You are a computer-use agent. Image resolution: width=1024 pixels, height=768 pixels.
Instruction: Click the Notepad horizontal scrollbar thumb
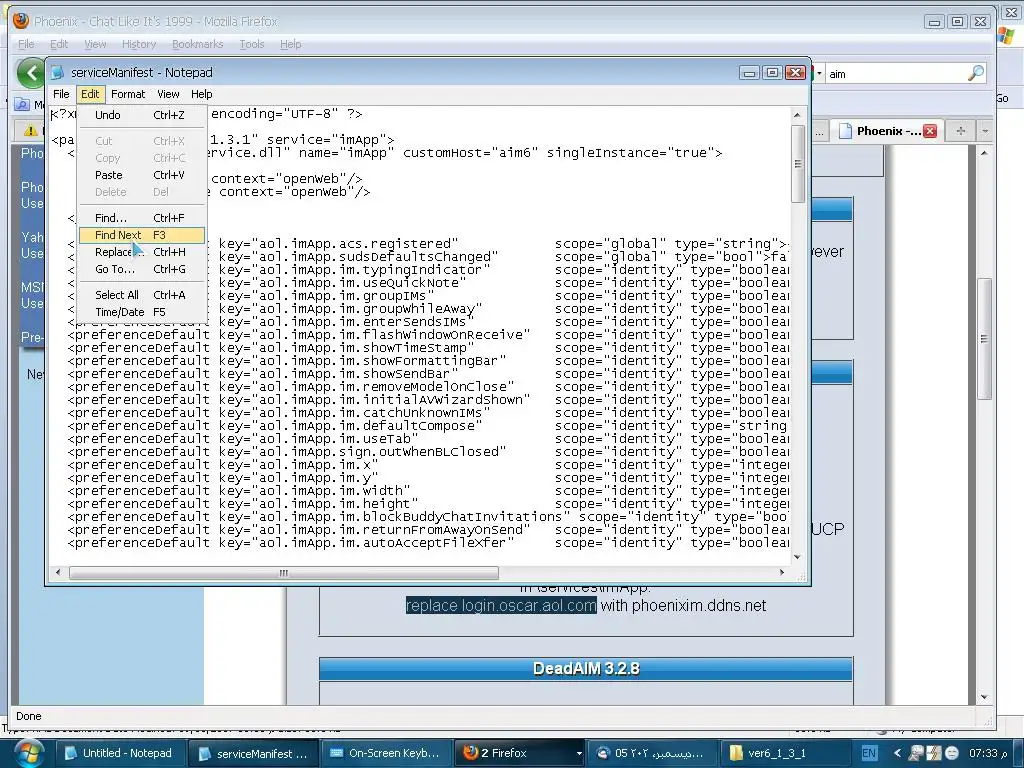pyautogui.click(x=283, y=573)
